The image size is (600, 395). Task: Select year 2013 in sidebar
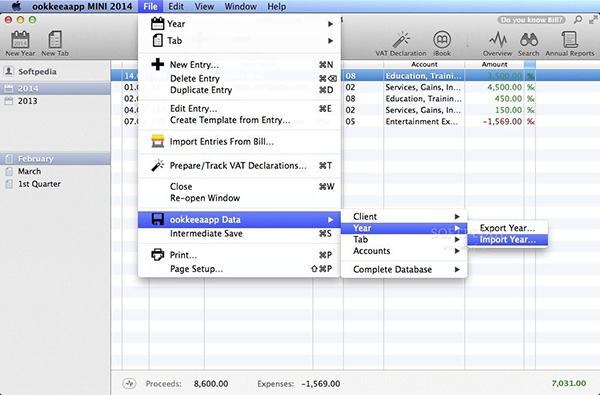pyautogui.click(x=55, y=101)
